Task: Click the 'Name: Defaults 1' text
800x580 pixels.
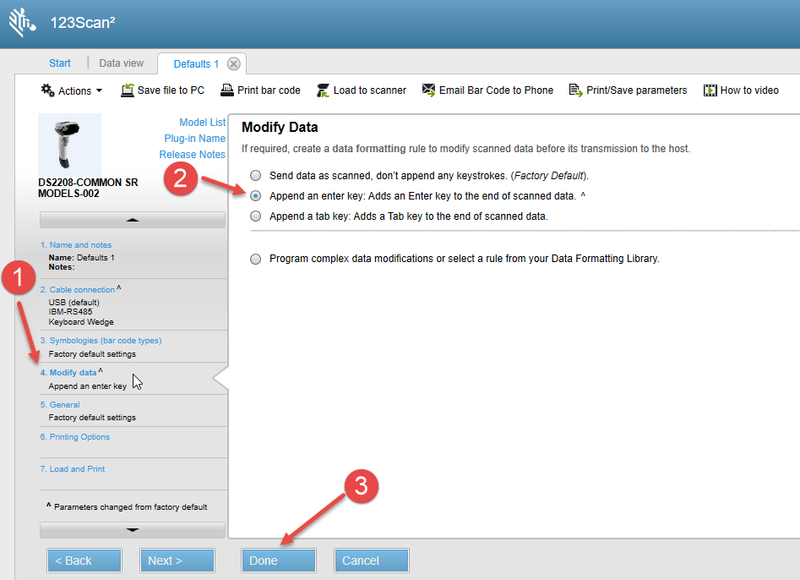Action: [x=82, y=258]
